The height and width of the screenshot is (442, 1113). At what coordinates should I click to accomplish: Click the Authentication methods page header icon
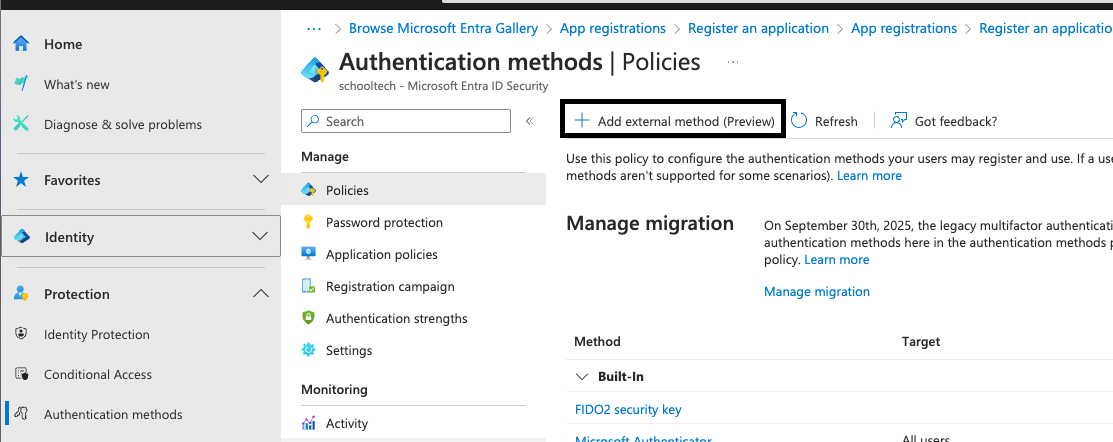pos(315,70)
